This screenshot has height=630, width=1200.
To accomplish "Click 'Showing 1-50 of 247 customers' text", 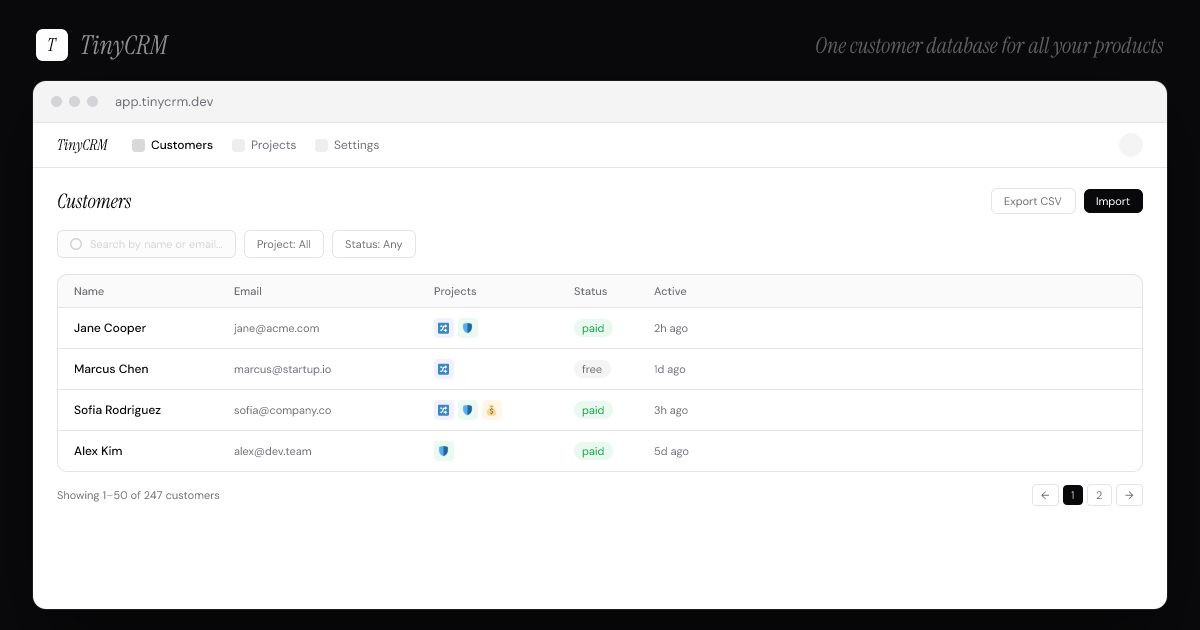I will (x=138, y=495).
